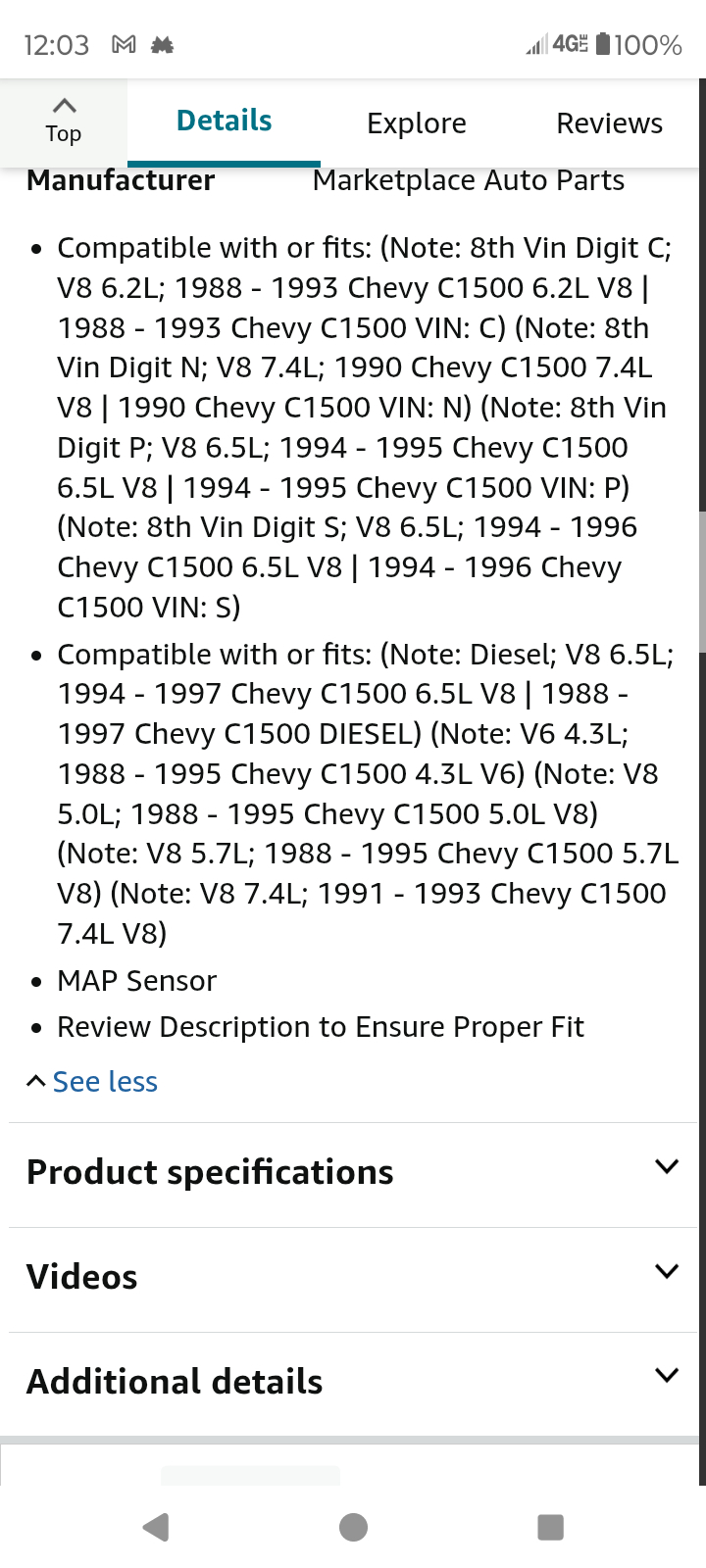Tap the Gmail notification icon in status bar

(x=124, y=45)
